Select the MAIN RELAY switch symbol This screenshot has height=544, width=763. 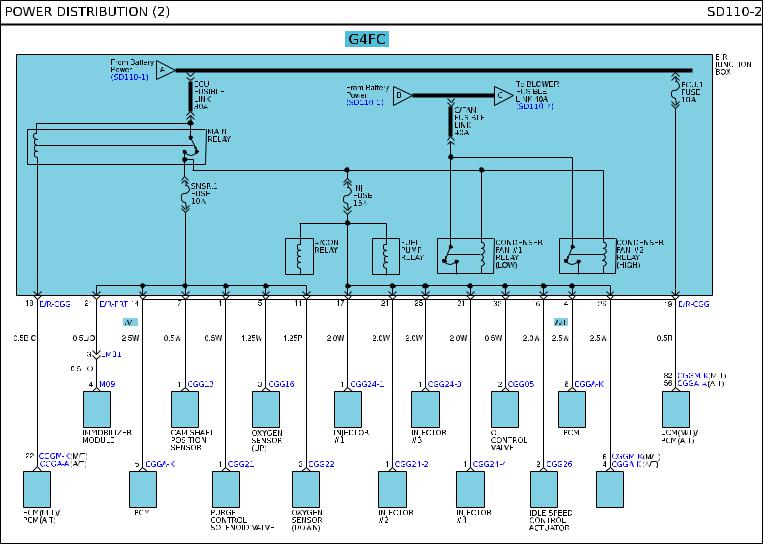(191, 146)
